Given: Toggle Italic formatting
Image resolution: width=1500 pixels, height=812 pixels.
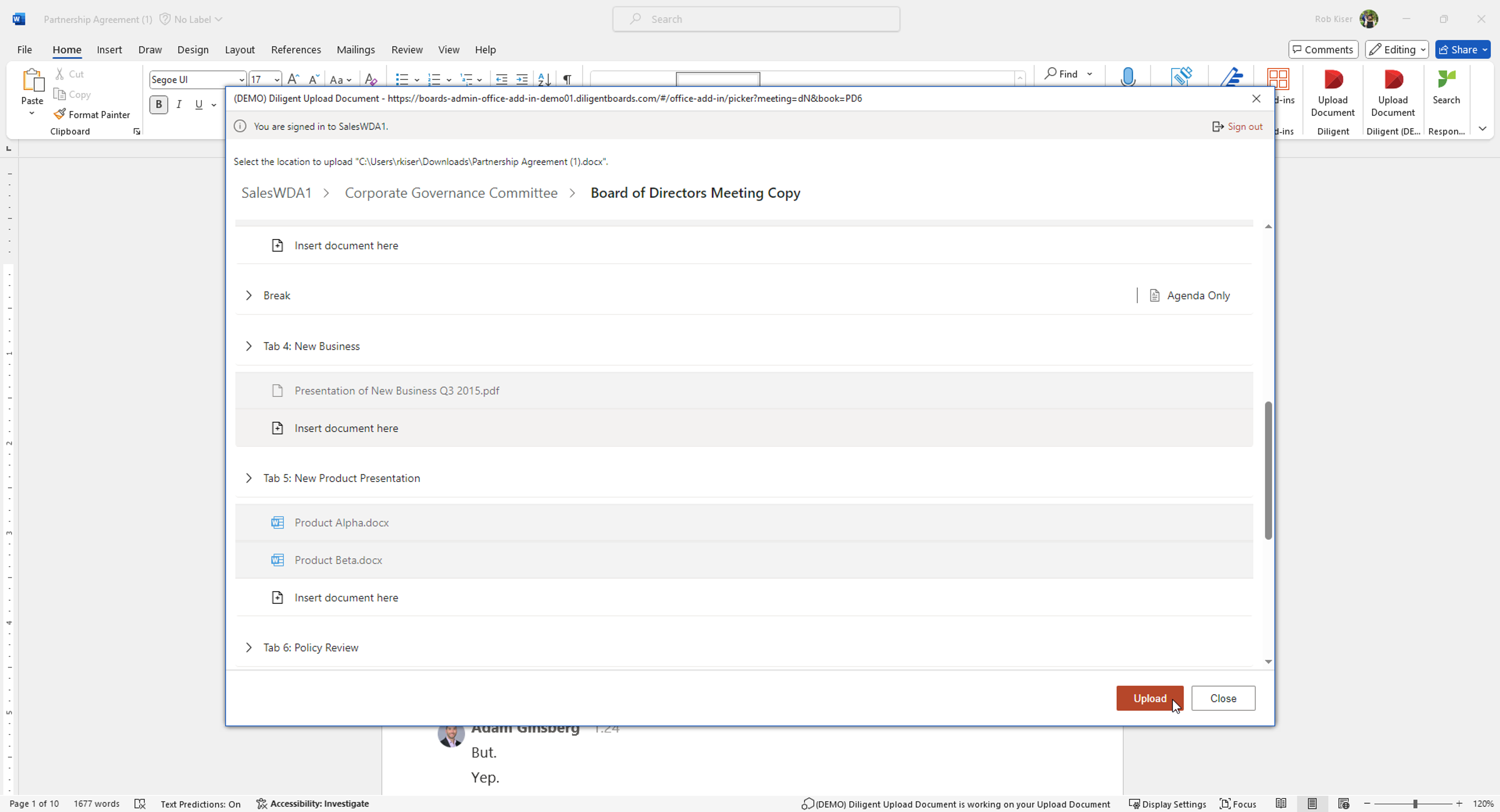Looking at the screenshot, I should [179, 104].
